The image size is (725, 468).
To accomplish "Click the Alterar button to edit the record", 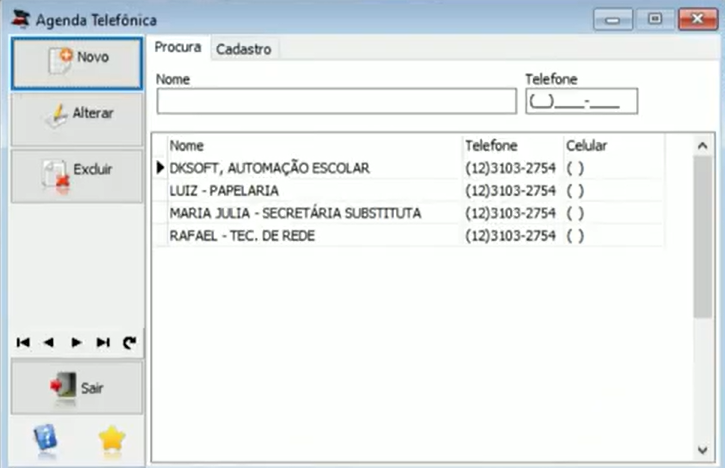I will (x=77, y=120).
